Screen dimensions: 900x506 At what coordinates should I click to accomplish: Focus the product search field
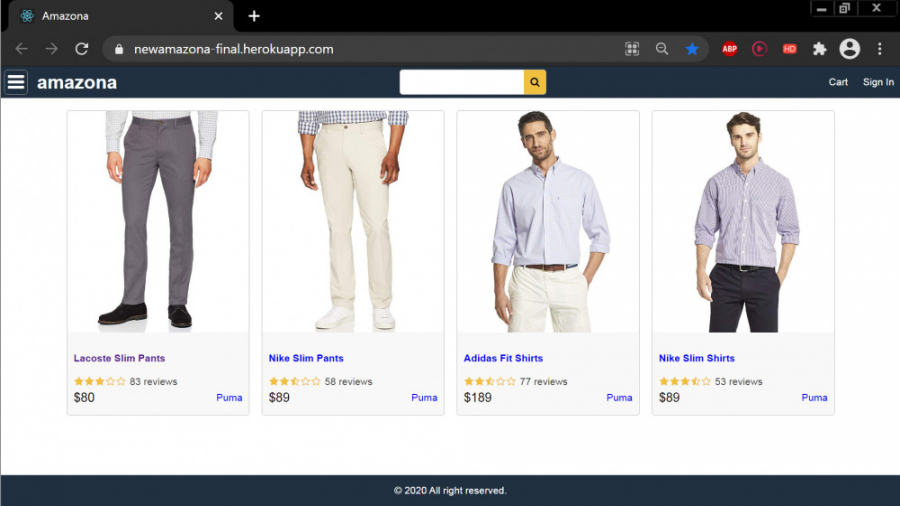point(461,82)
